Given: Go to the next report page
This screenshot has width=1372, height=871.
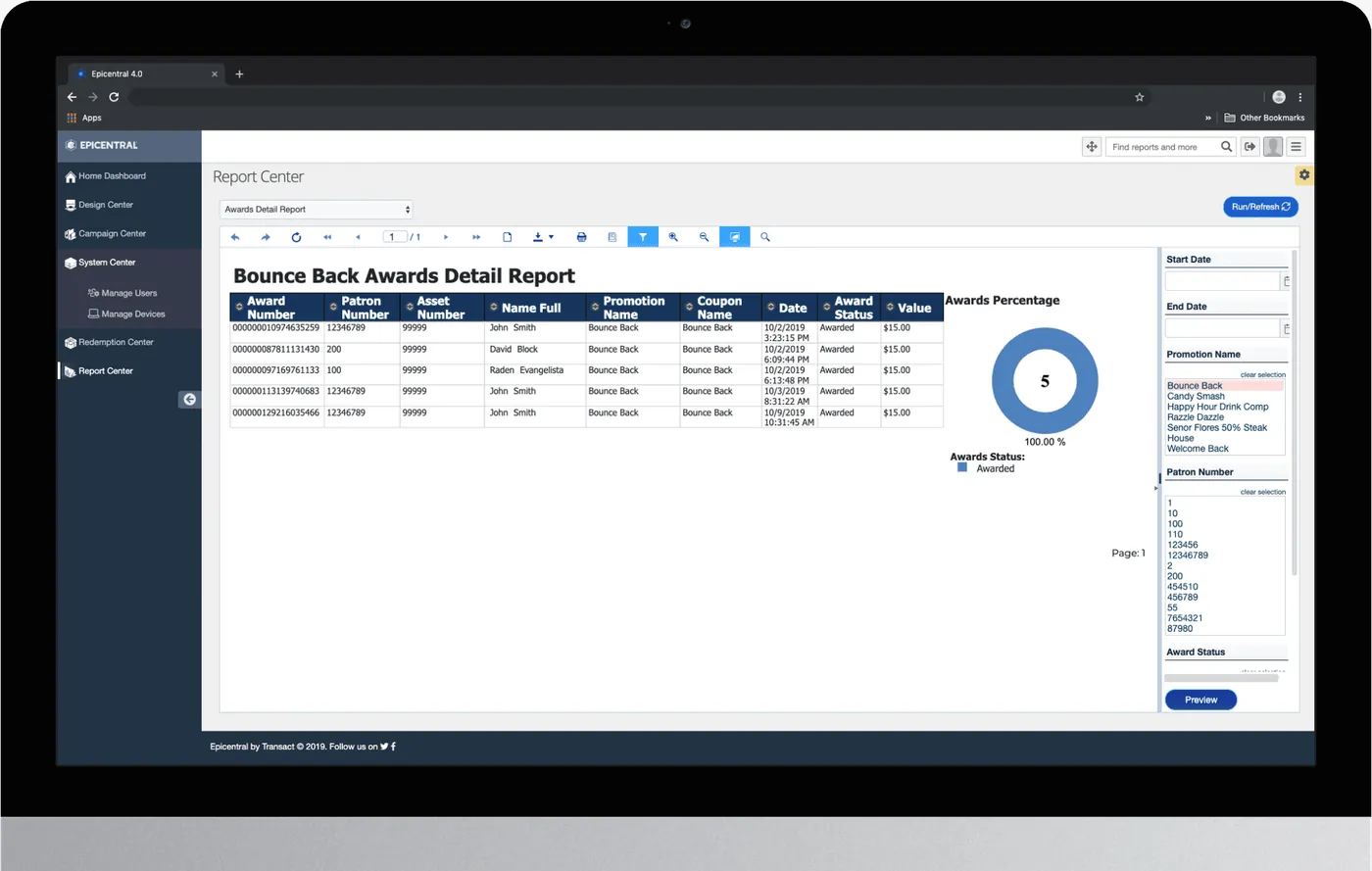Looking at the screenshot, I should tap(446, 237).
